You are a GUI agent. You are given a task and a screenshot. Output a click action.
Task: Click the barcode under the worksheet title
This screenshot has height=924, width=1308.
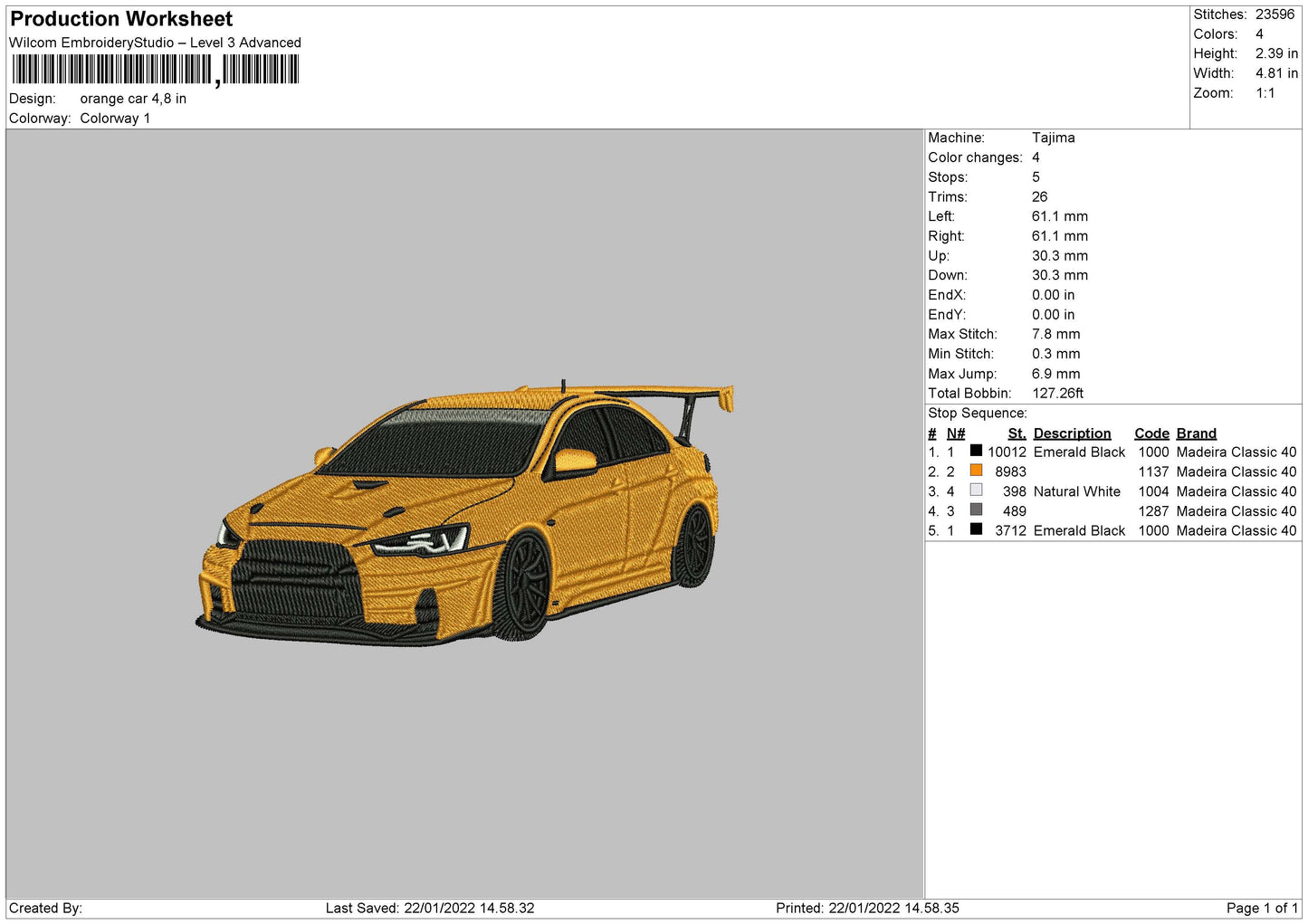[x=155, y=71]
